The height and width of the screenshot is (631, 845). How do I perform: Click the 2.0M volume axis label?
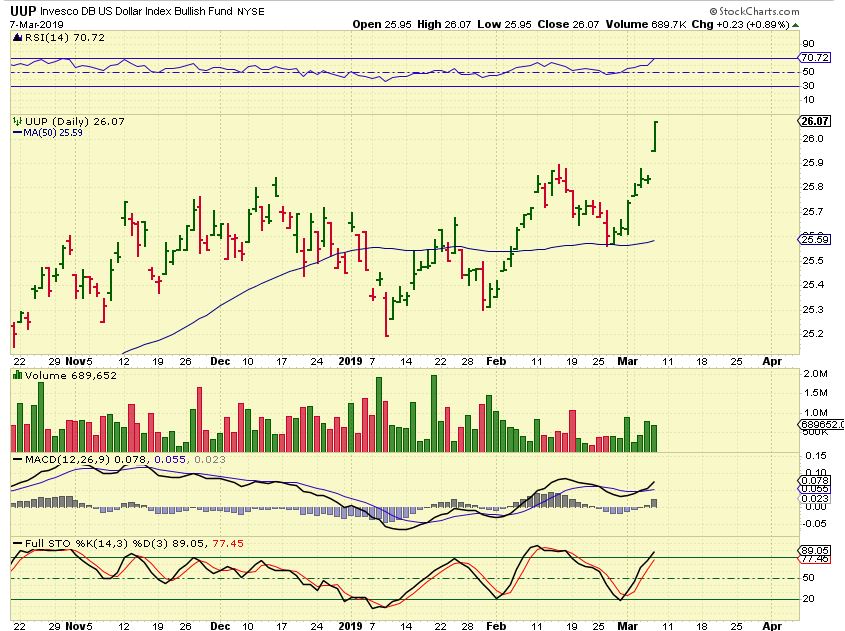pos(815,373)
